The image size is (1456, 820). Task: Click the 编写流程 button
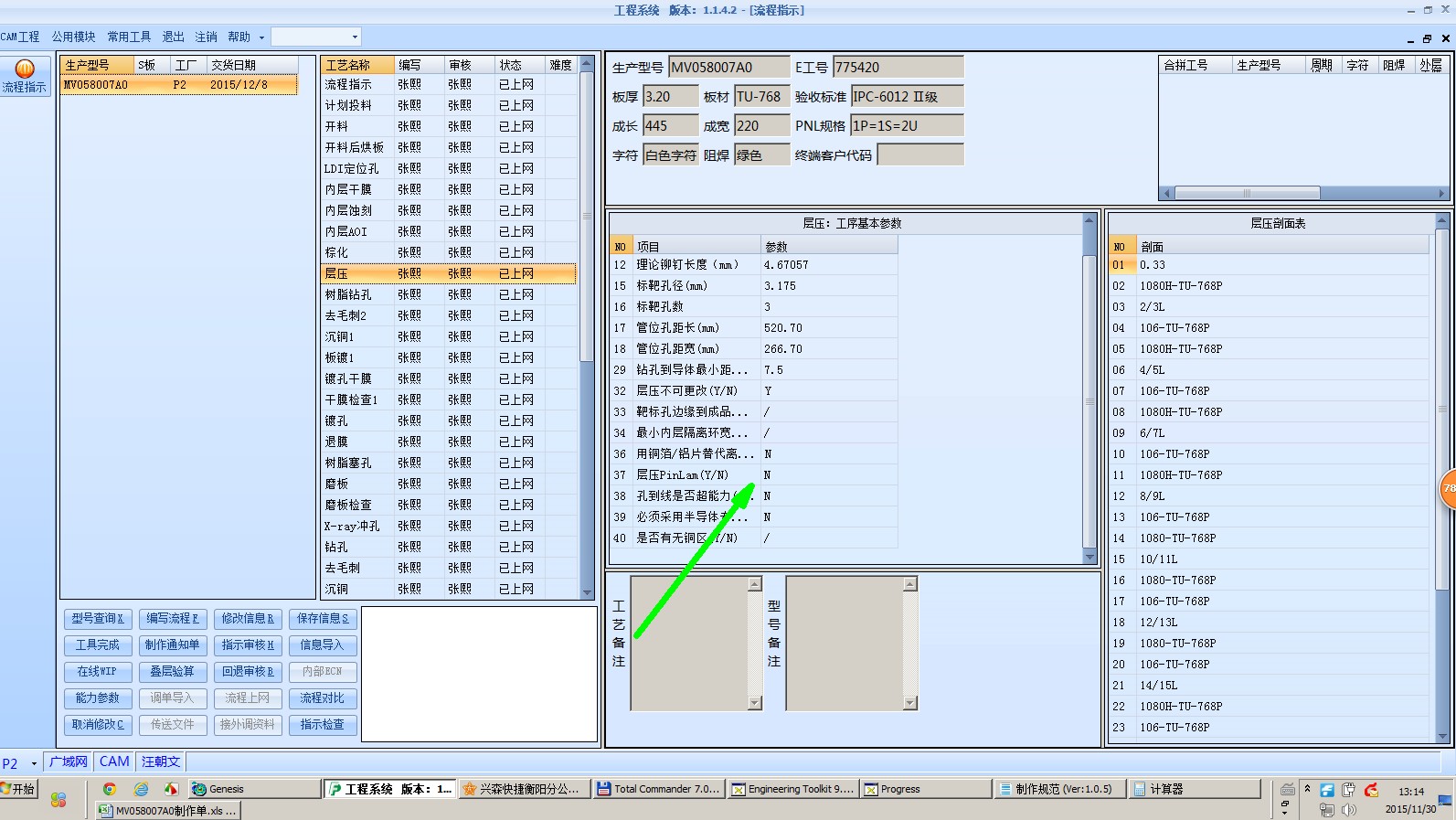coord(173,619)
